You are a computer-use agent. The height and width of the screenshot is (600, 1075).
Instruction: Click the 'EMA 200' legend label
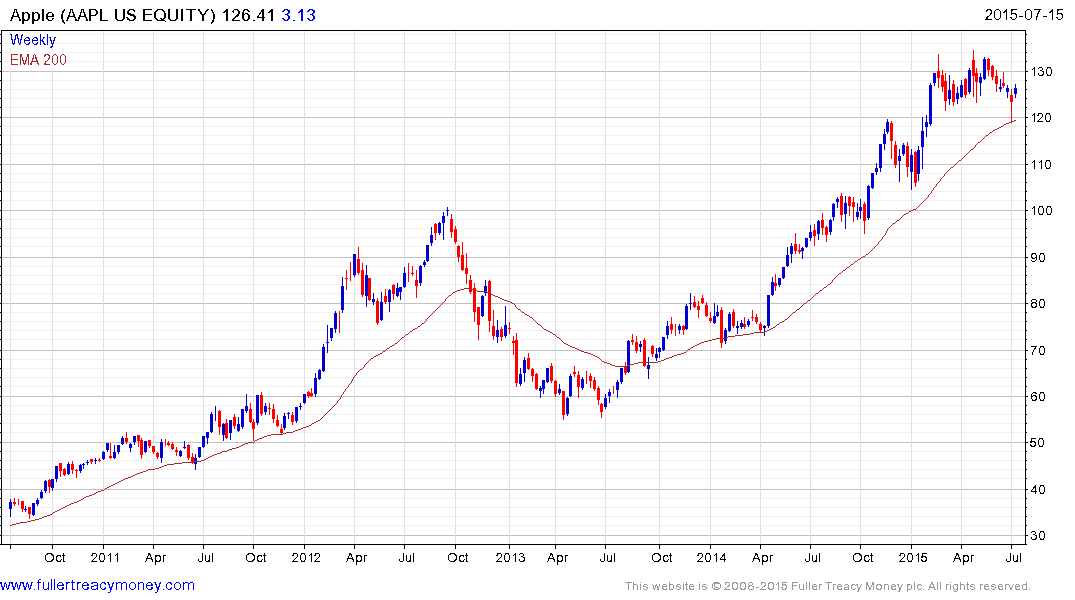click(x=38, y=60)
